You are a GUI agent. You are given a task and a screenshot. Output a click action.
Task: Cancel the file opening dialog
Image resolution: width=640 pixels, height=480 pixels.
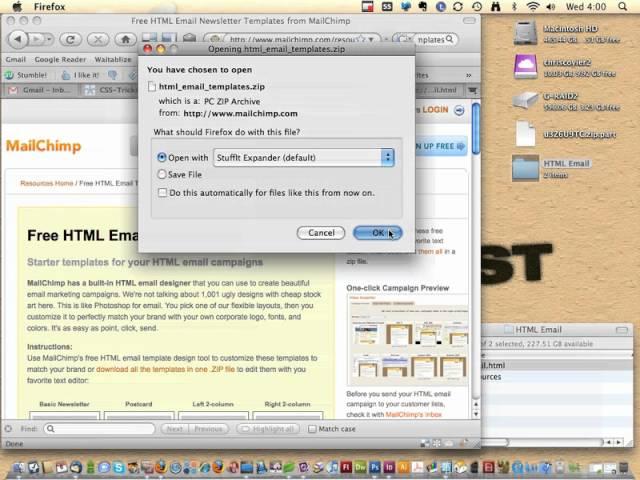click(x=321, y=233)
